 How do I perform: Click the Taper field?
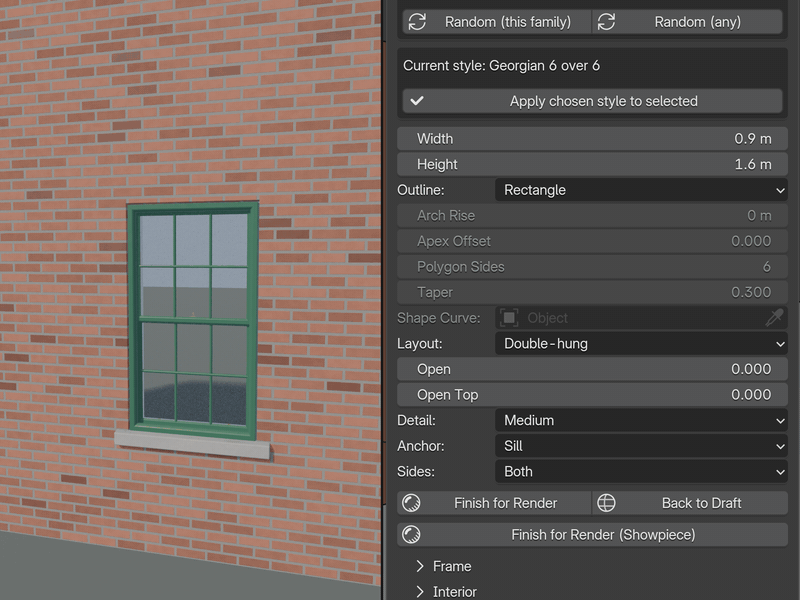point(592,292)
